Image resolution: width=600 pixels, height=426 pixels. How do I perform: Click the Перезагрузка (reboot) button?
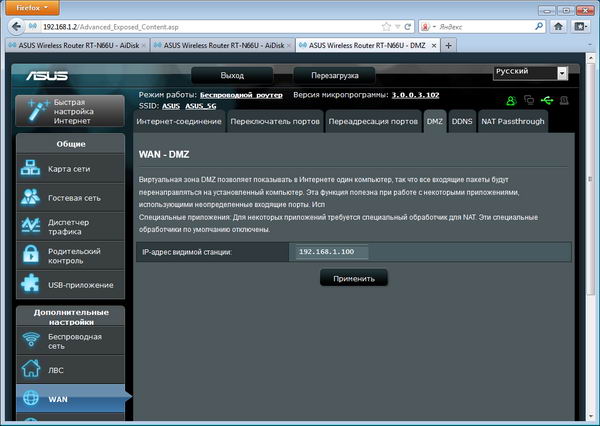(x=334, y=75)
